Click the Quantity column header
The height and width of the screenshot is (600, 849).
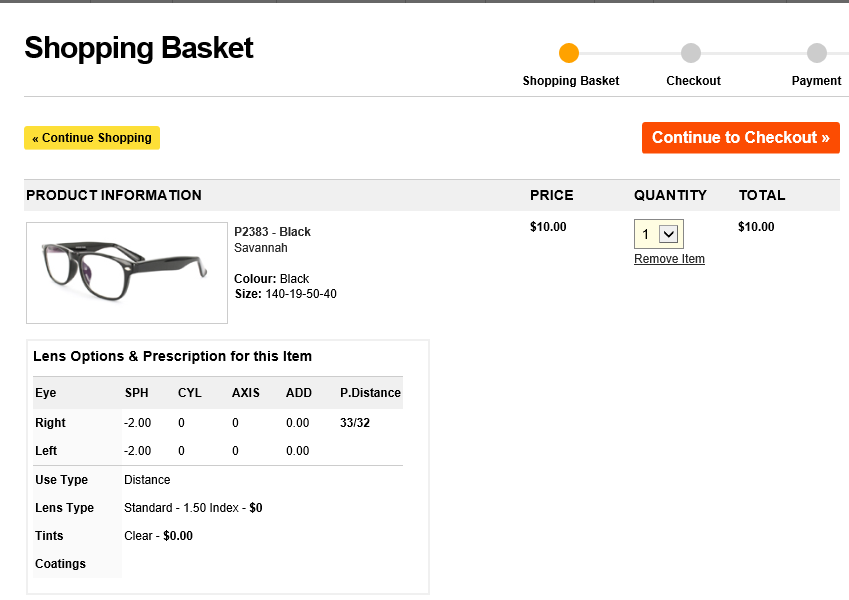[x=670, y=195]
